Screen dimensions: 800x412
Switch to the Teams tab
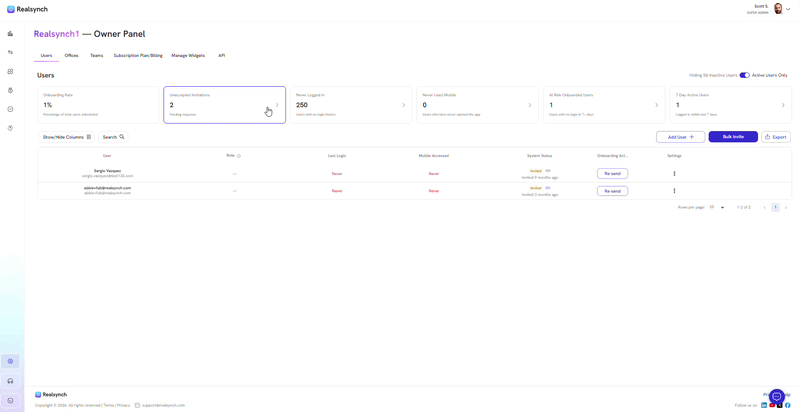(x=96, y=56)
